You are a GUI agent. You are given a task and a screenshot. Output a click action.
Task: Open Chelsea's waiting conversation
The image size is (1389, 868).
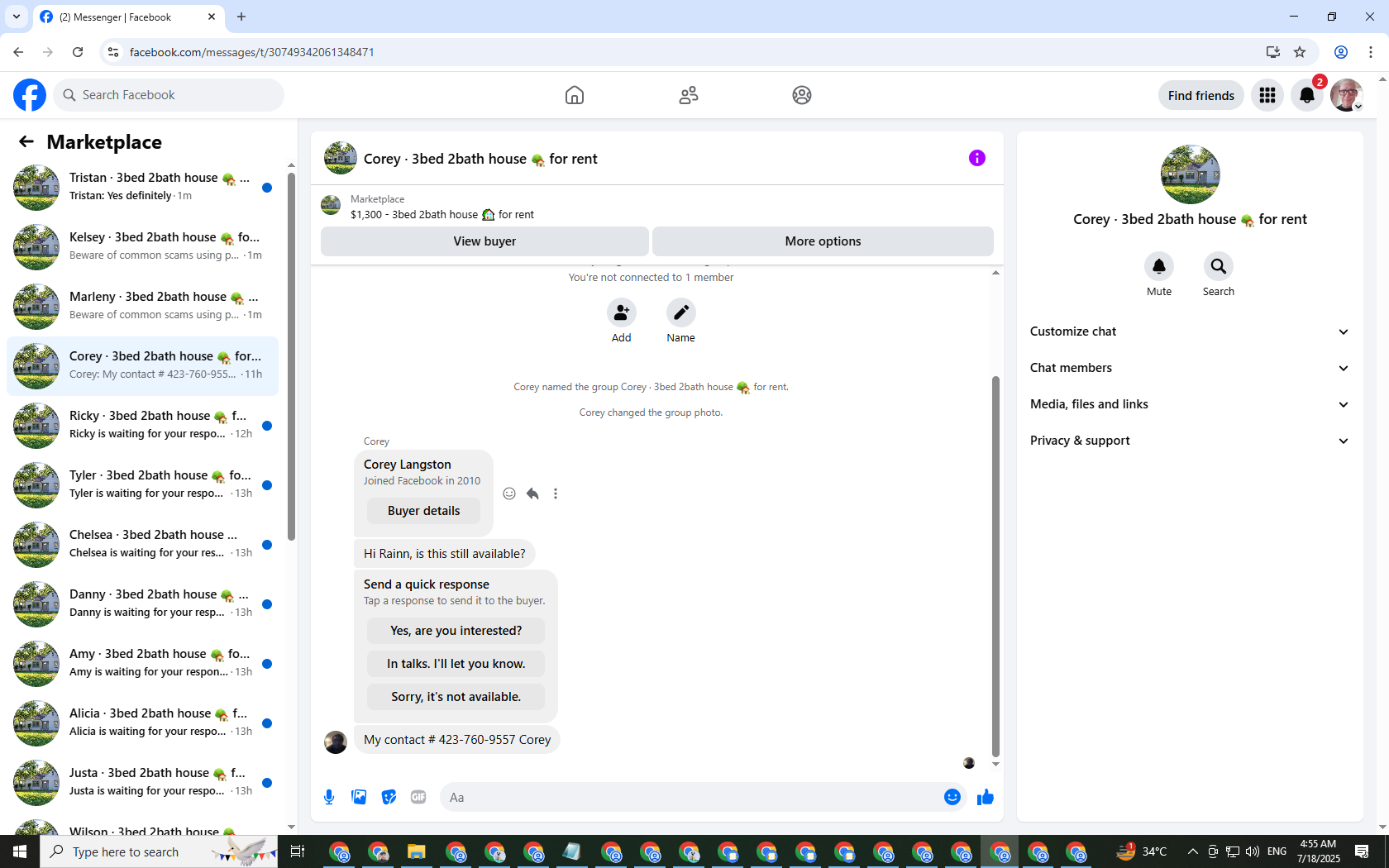coord(142,545)
